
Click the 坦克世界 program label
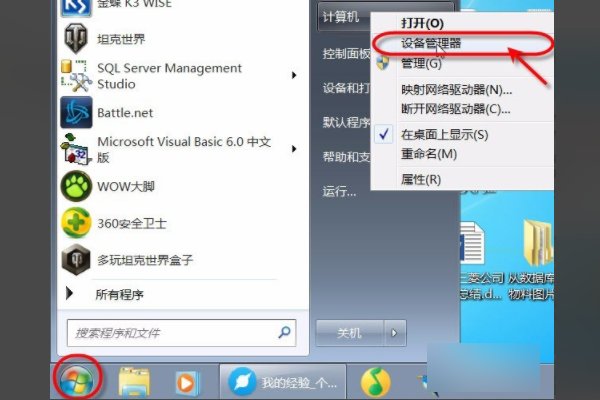pyautogui.click(x=121, y=39)
